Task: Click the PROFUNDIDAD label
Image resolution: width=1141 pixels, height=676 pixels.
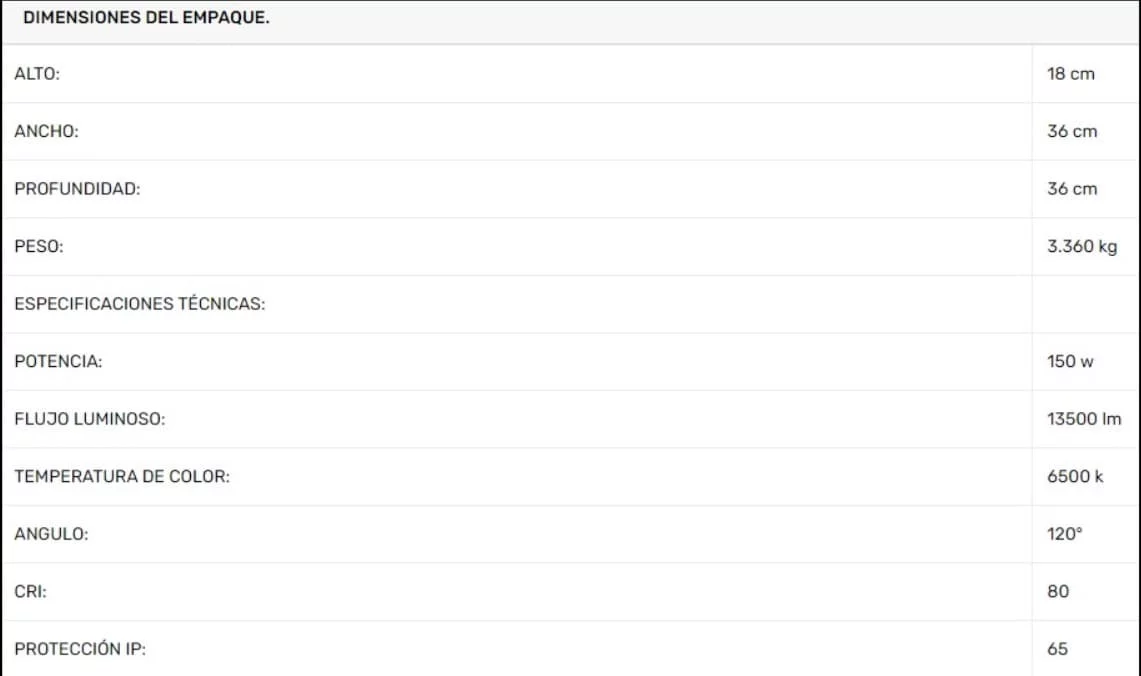Action: (x=77, y=188)
